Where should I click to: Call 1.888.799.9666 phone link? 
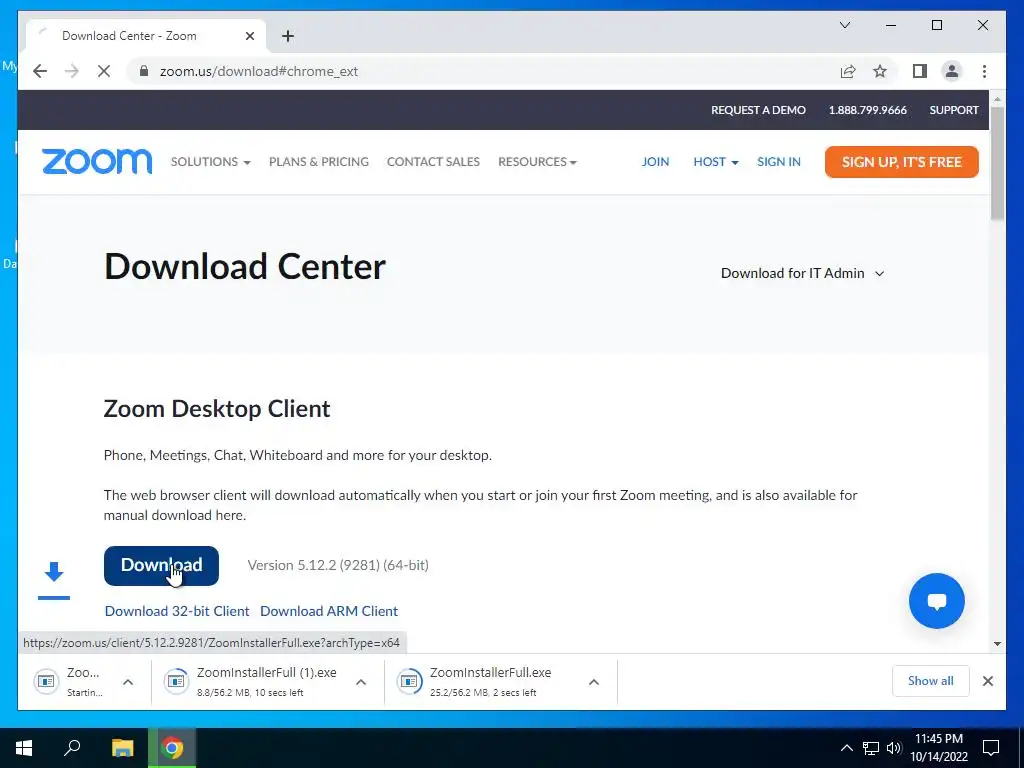click(867, 110)
